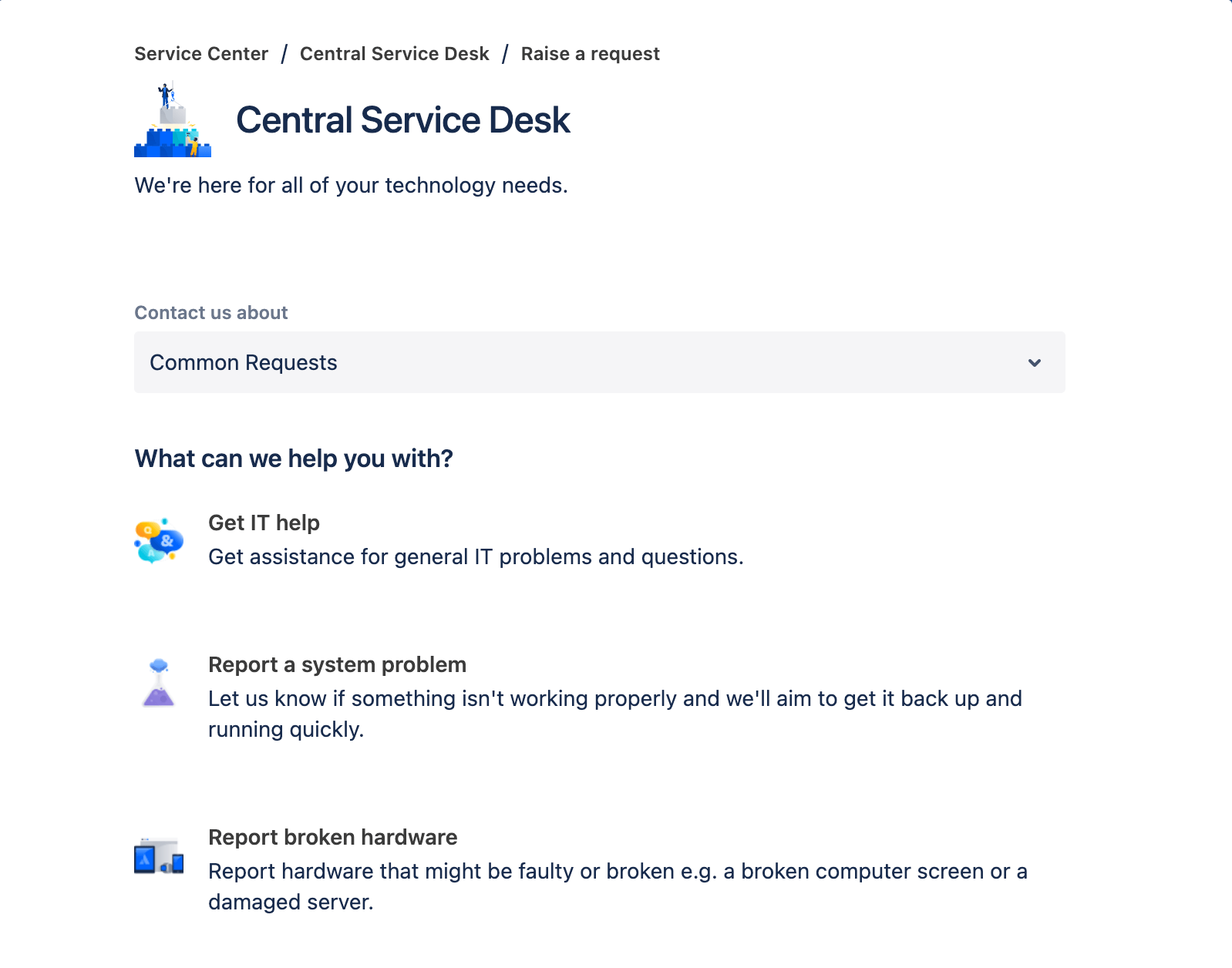Open the Central Service Desk breadcrumb link
1232x968 pixels.
(x=394, y=53)
